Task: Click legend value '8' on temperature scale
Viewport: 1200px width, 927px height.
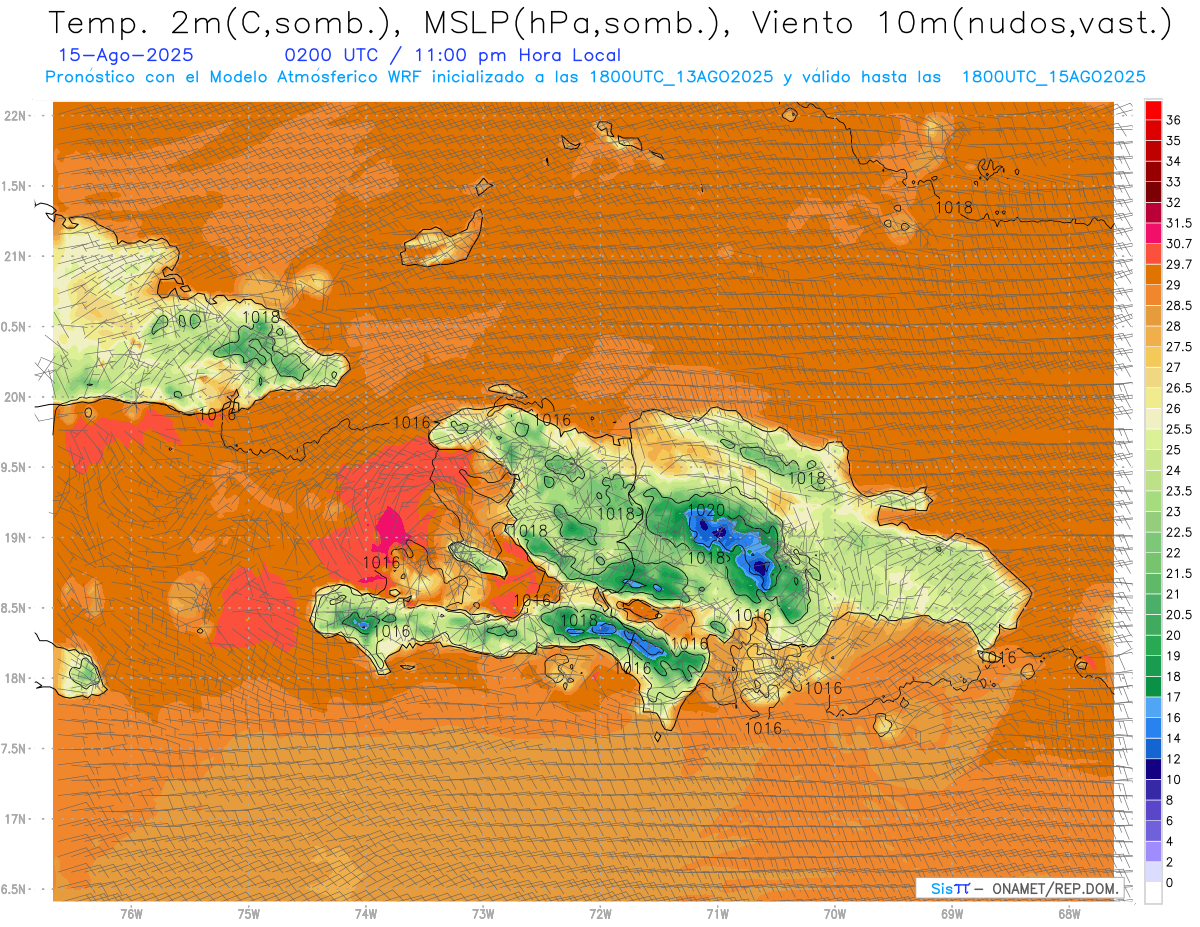Action: (x=1171, y=801)
